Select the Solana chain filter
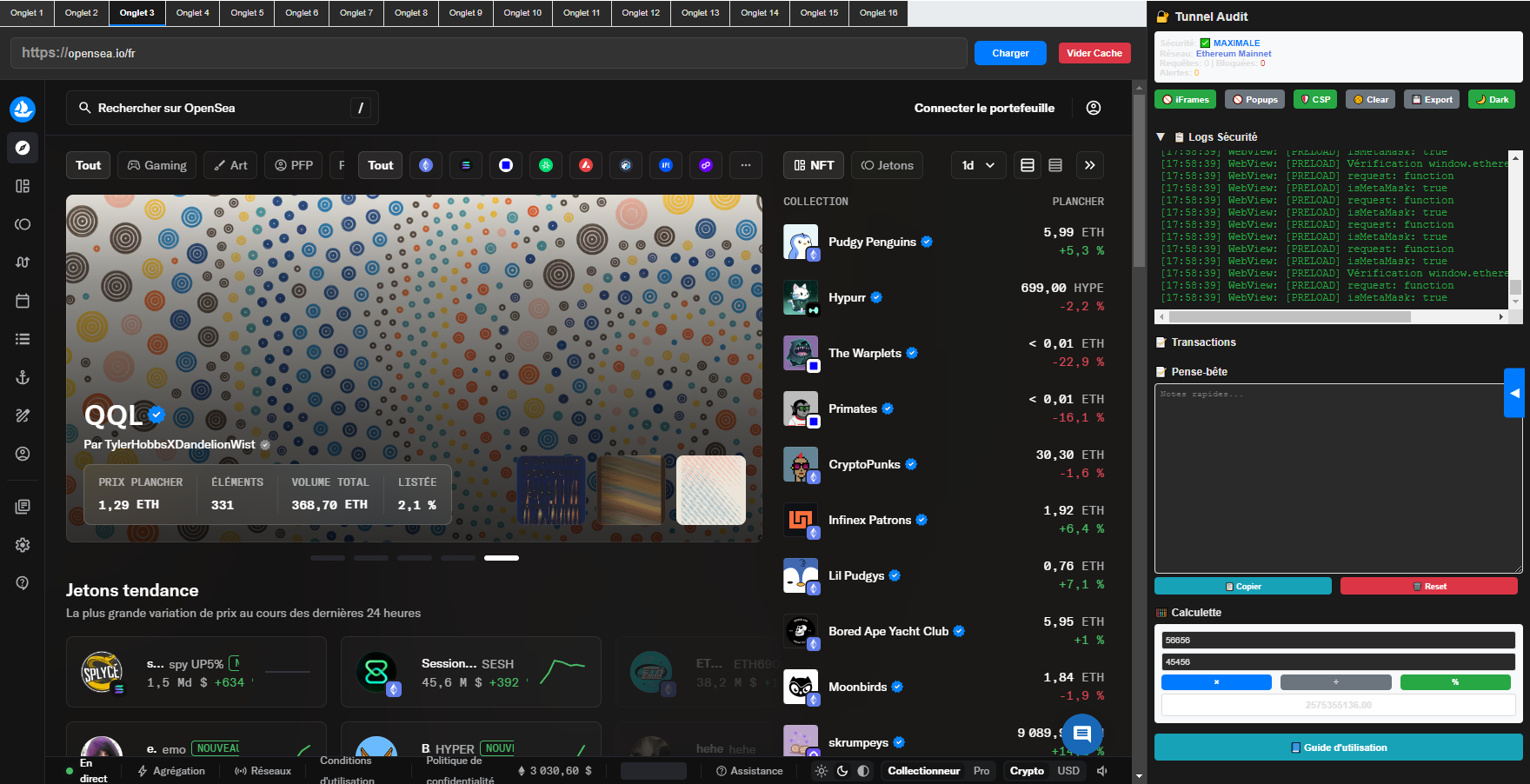1530x784 pixels. point(466,165)
